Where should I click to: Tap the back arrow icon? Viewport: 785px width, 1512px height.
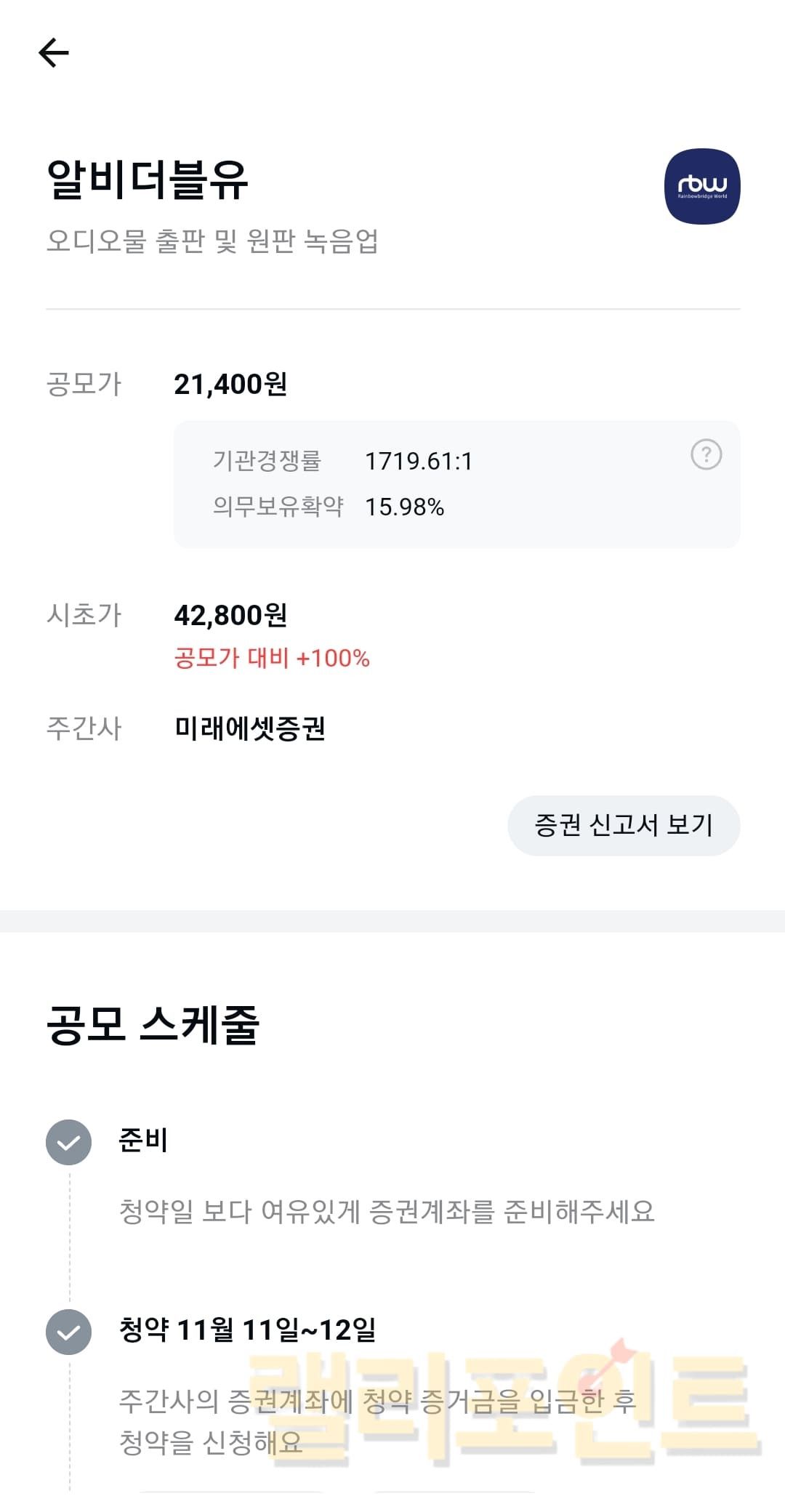coord(54,53)
